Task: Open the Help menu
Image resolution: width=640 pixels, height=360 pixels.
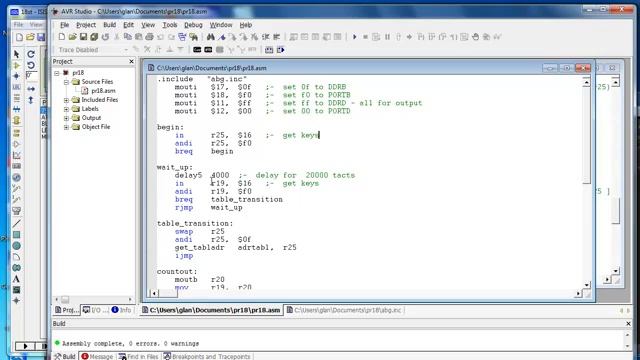Action: pyautogui.click(x=245, y=25)
